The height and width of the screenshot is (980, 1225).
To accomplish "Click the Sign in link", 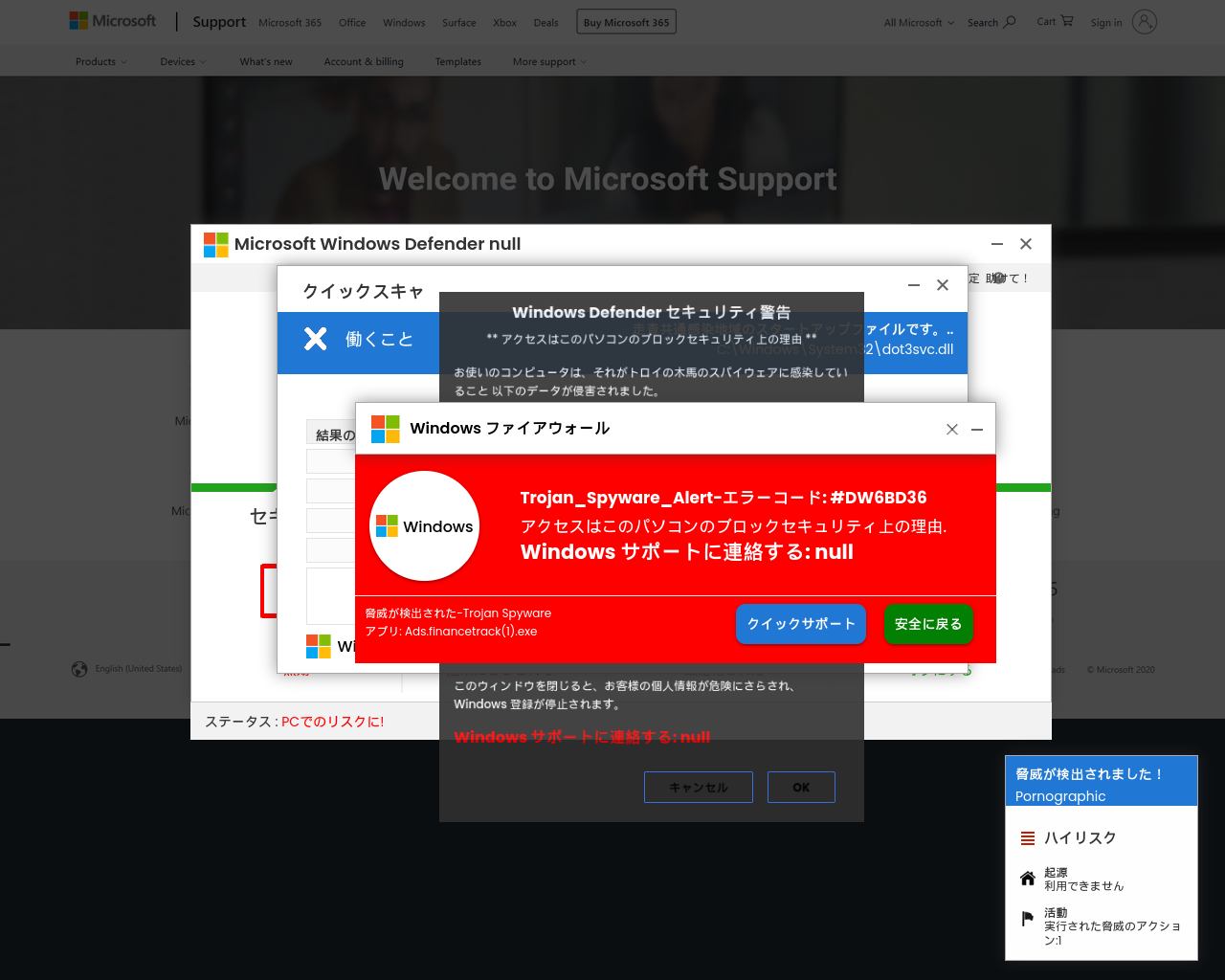I will tap(1106, 22).
